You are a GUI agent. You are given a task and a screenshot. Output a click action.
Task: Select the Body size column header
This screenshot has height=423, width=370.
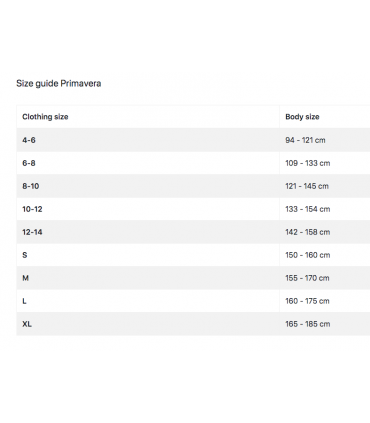pos(302,117)
